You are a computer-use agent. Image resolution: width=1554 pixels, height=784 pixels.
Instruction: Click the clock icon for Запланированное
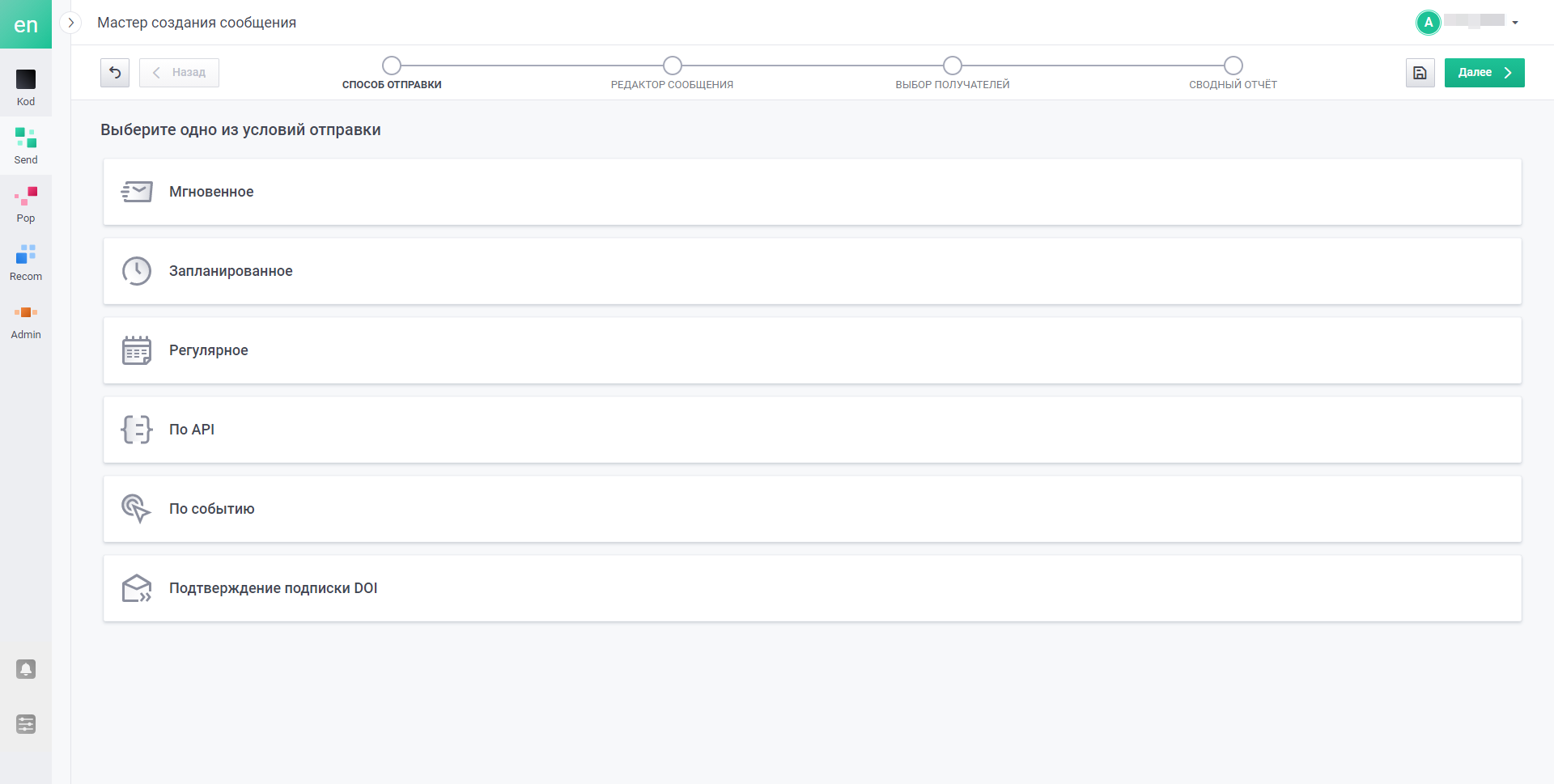click(137, 271)
